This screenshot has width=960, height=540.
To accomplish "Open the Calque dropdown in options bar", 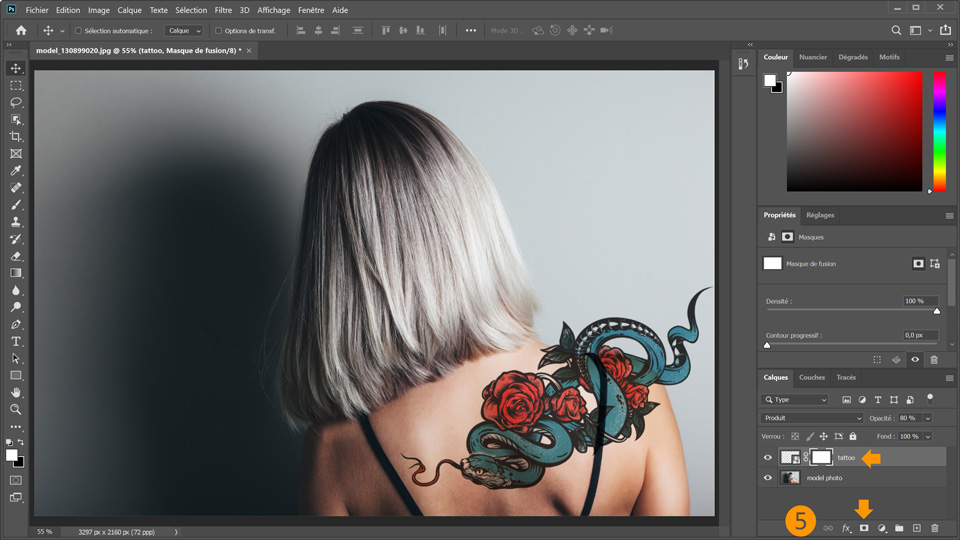I will 184,31.
